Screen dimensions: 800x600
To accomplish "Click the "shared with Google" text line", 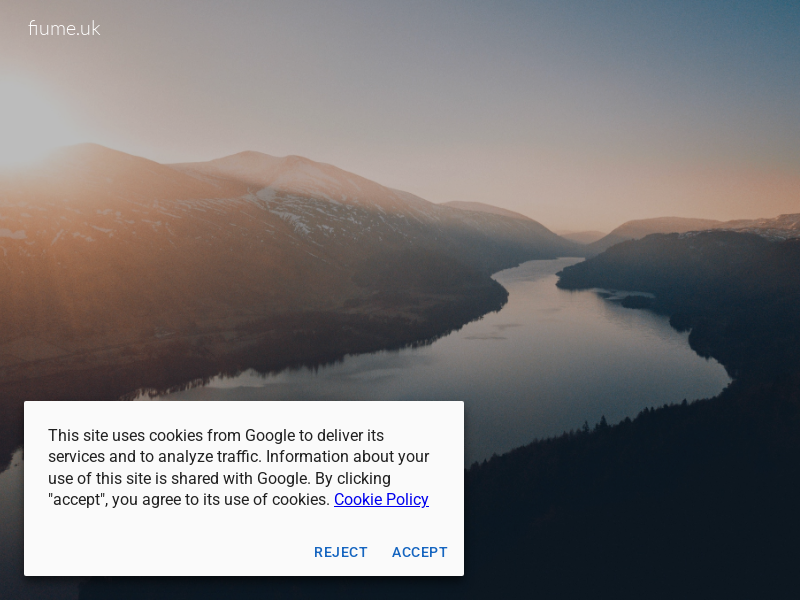I will coord(219,478).
